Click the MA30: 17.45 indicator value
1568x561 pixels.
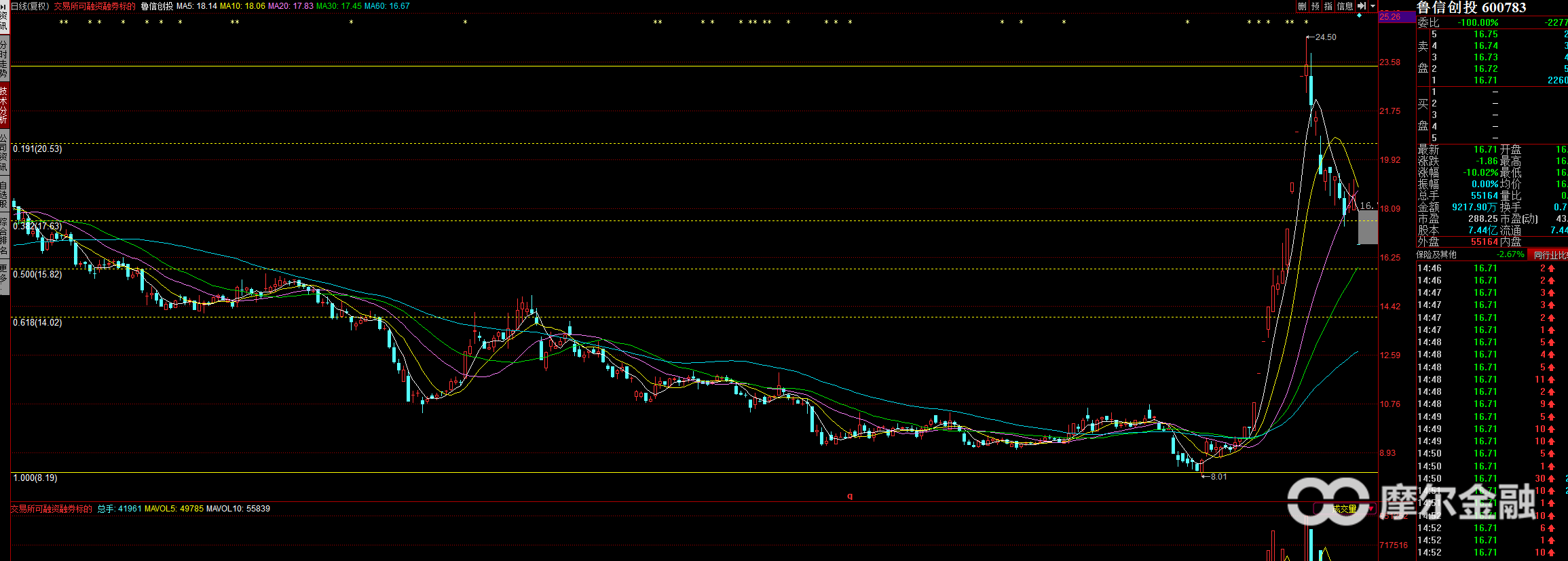pos(339,6)
